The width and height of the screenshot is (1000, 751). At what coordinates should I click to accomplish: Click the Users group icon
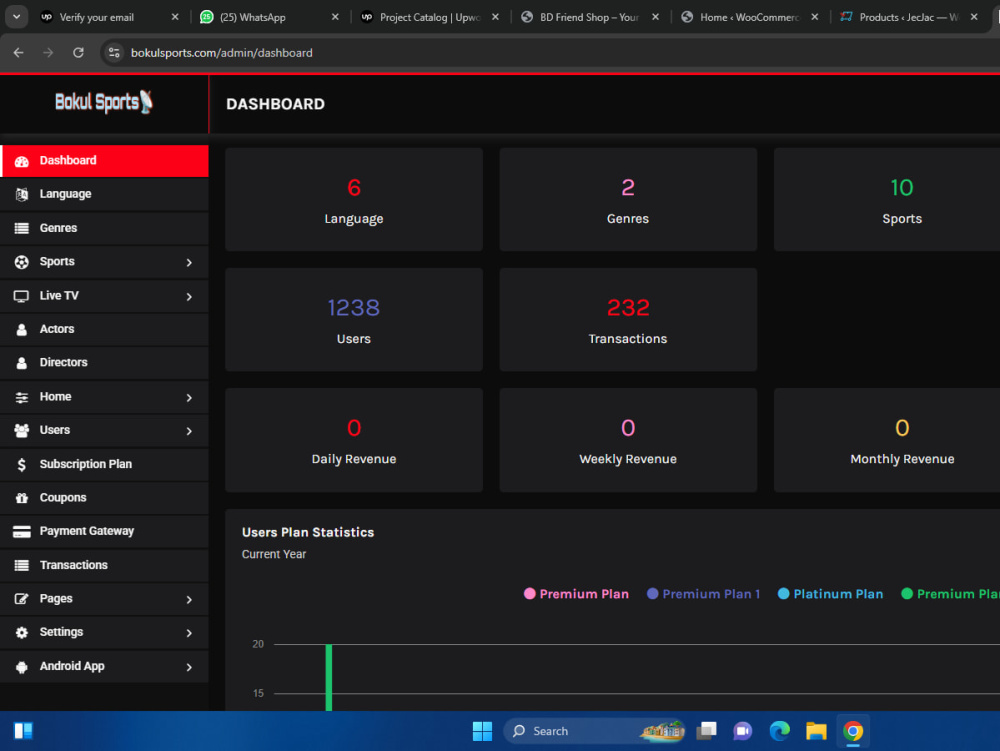point(22,430)
